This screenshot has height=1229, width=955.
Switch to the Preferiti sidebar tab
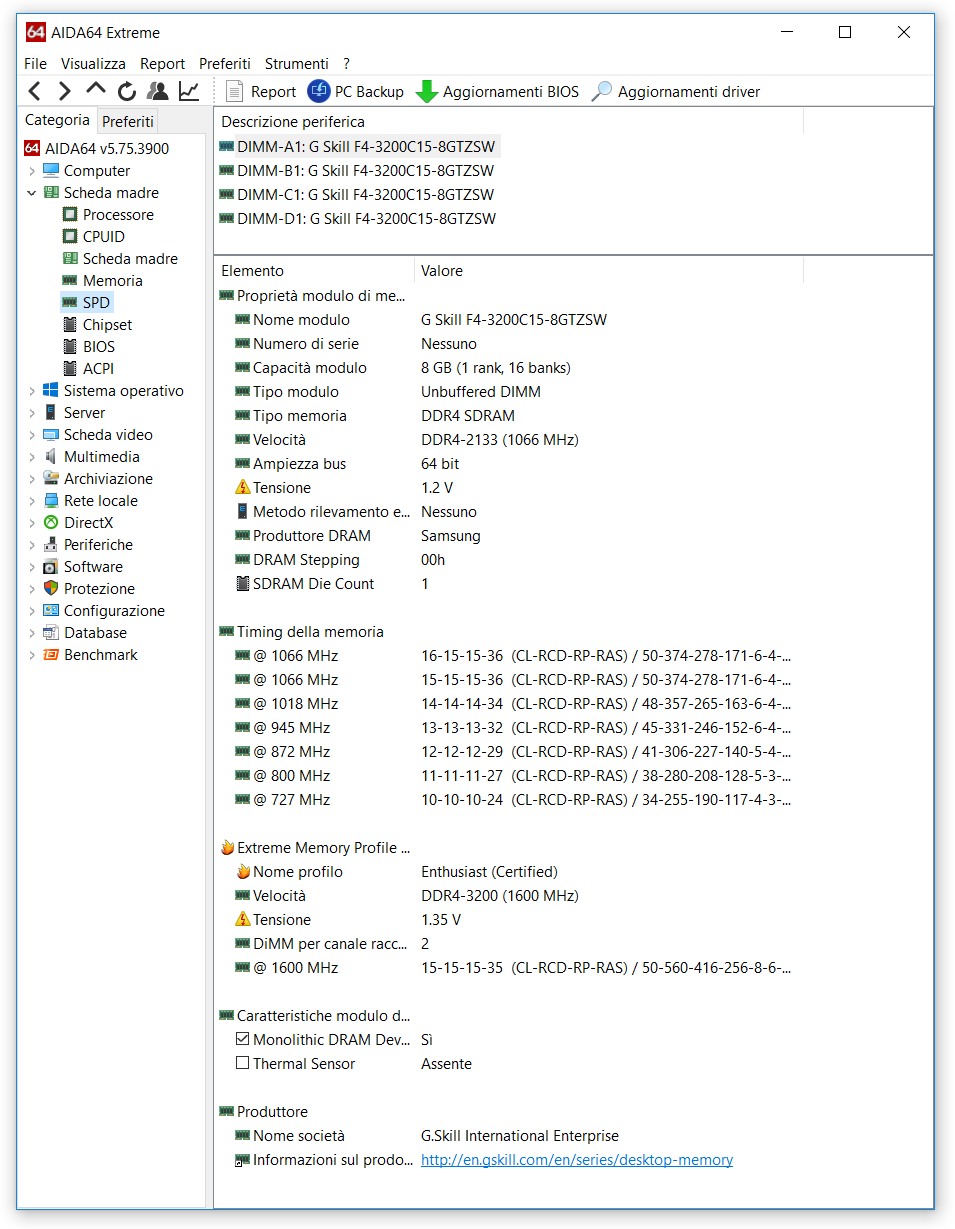(x=128, y=121)
